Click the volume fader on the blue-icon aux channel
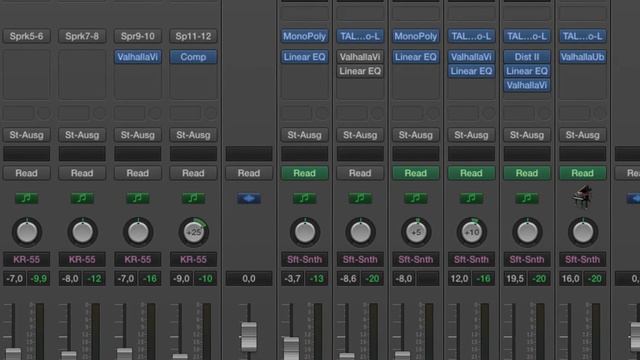Image resolution: width=640 pixels, height=360 pixels. pyautogui.click(x=249, y=337)
